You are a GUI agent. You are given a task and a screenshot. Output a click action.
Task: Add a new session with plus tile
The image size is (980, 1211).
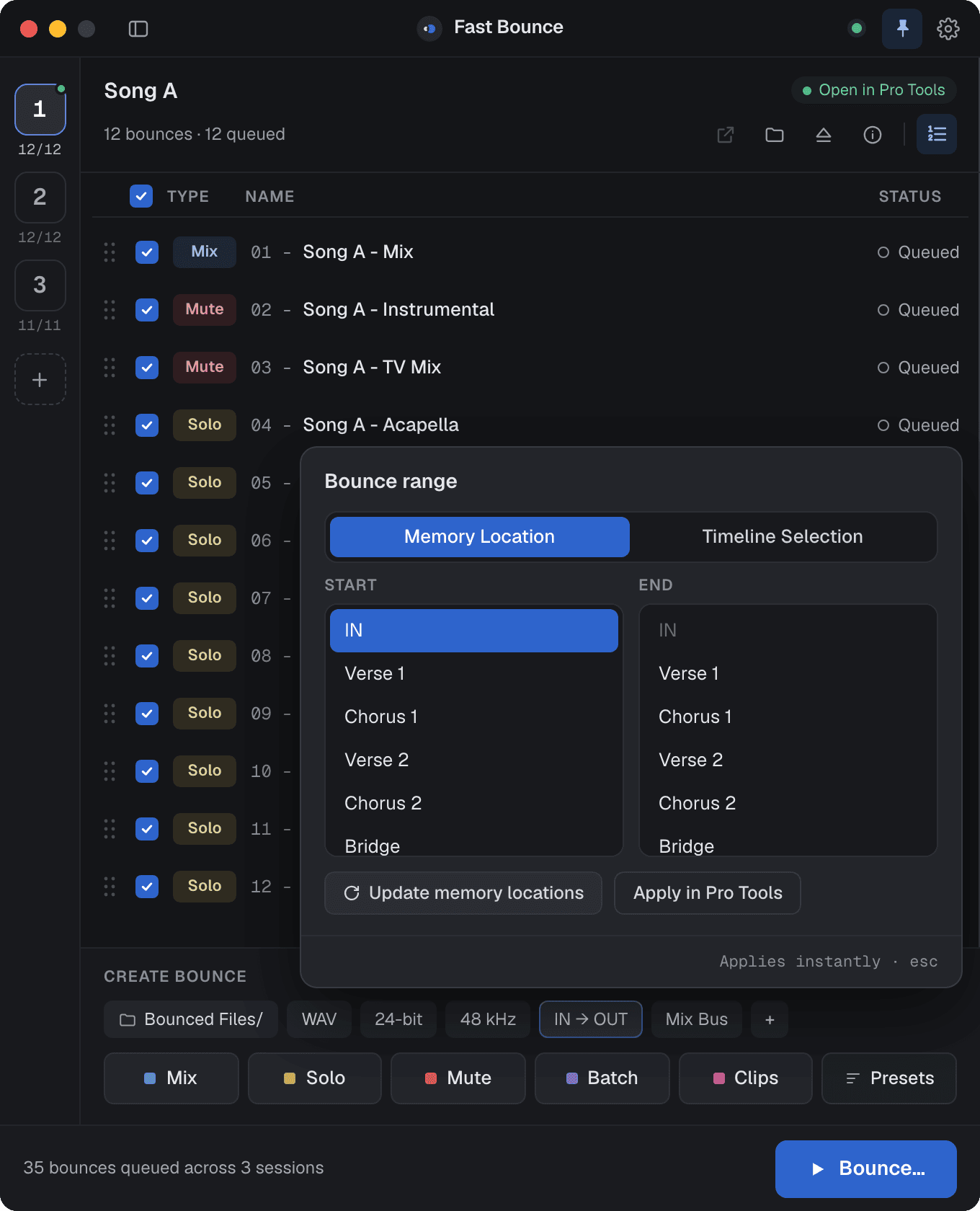coord(40,379)
